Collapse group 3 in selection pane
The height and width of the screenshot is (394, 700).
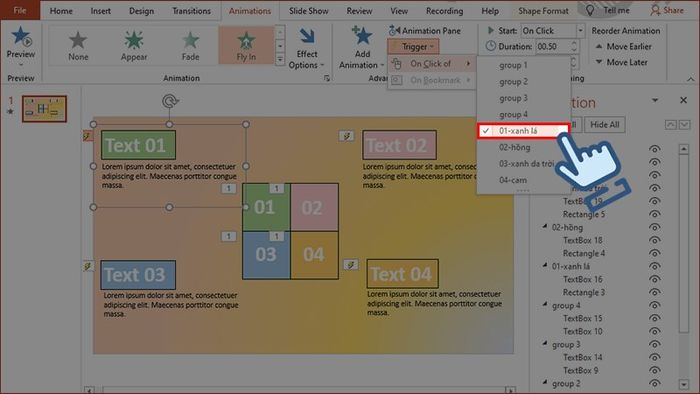[545, 344]
